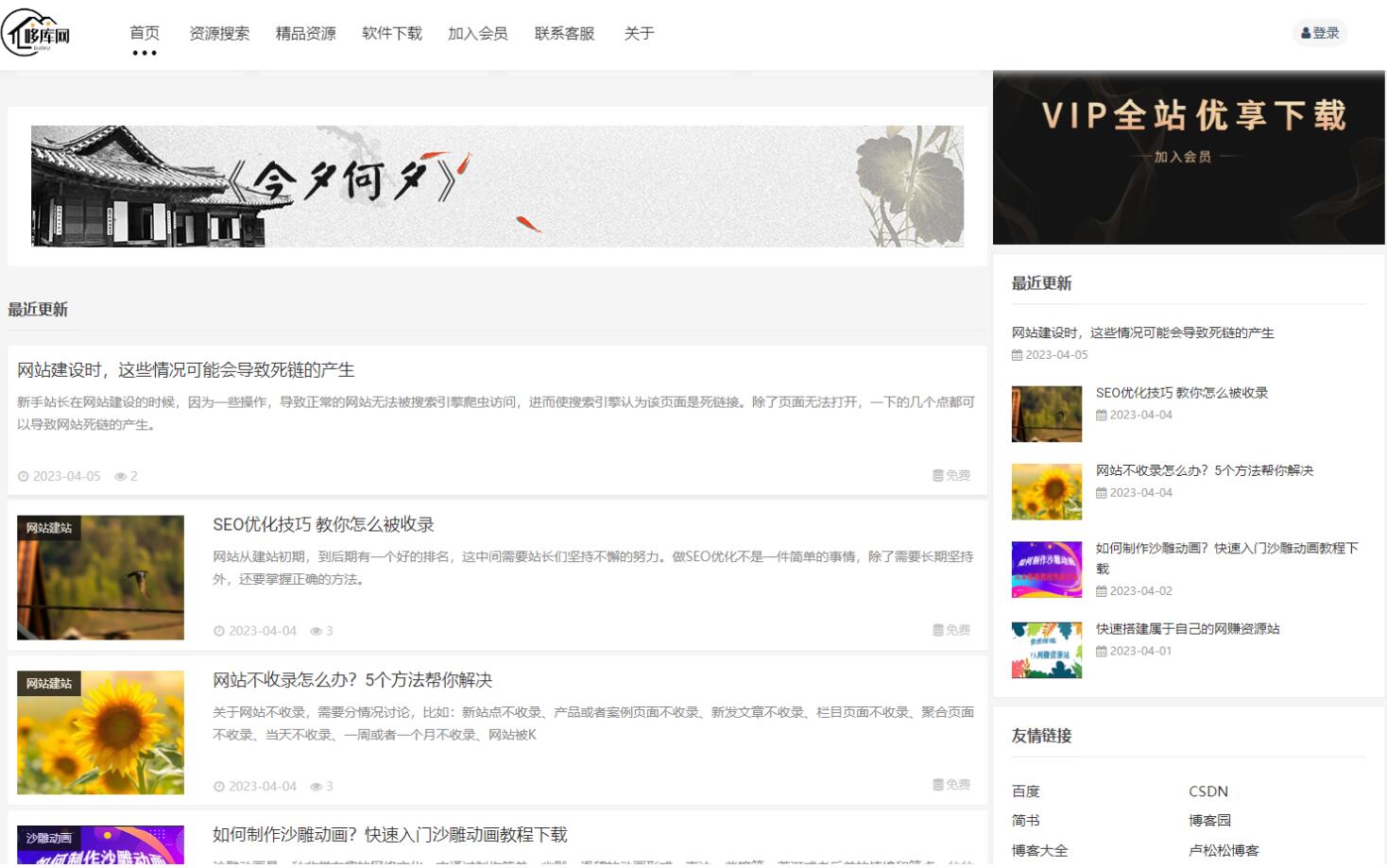Viewport: 1387px width, 868px height.
Task: Click the 登录 button
Action: point(1320,31)
